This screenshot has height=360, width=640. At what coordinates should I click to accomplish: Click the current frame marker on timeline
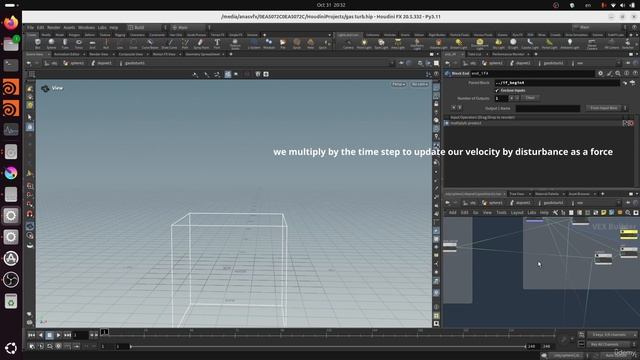[104, 332]
